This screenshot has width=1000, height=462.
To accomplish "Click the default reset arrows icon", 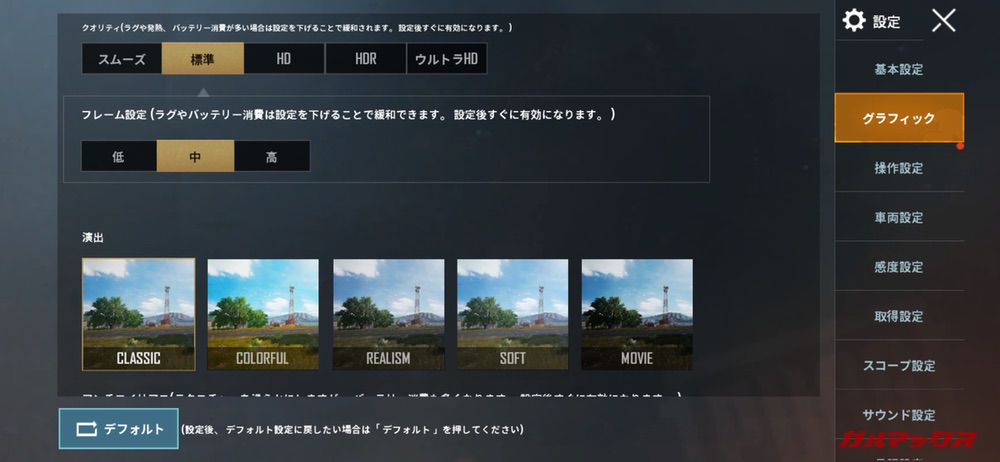I will [x=85, y=429].
